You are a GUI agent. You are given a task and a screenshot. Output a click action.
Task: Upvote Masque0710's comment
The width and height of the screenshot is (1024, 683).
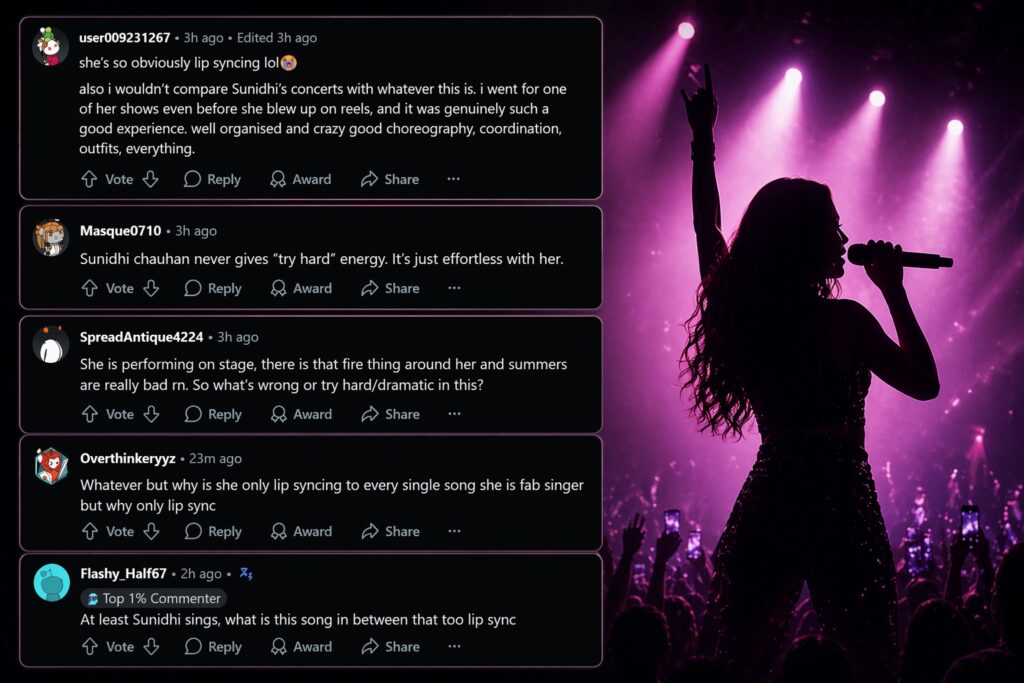[89, 288]
